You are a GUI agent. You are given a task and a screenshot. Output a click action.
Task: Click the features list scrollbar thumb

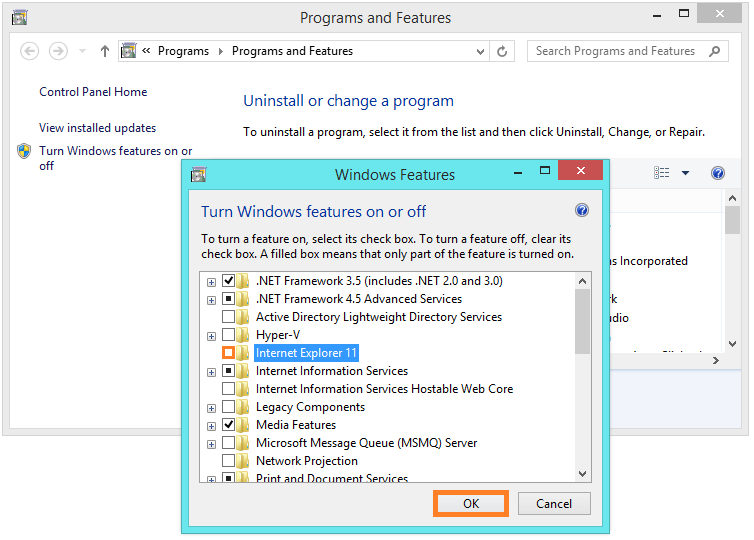[x=582, y=322]
